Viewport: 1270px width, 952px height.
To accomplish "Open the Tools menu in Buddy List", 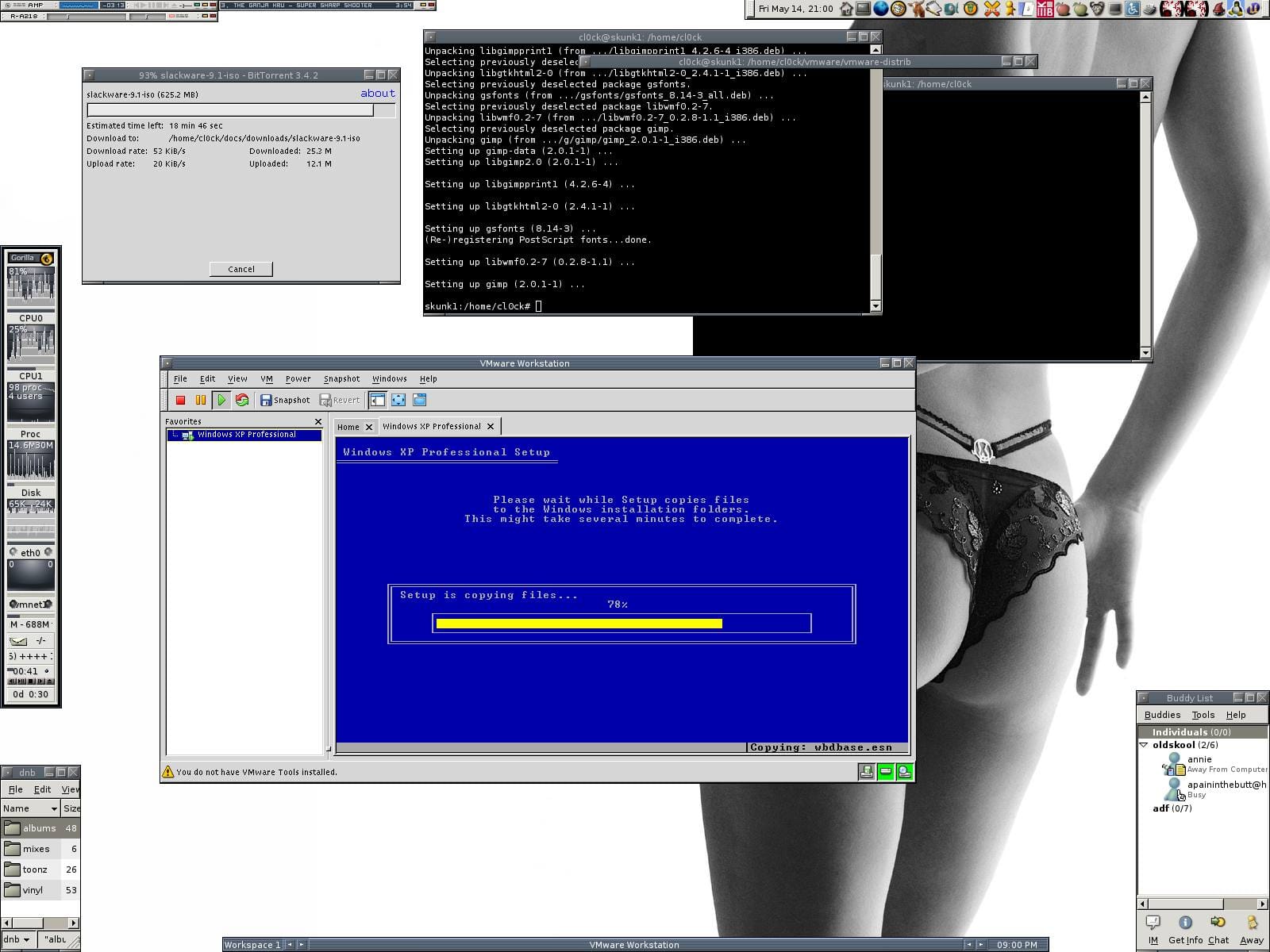I will point(1203,715).
